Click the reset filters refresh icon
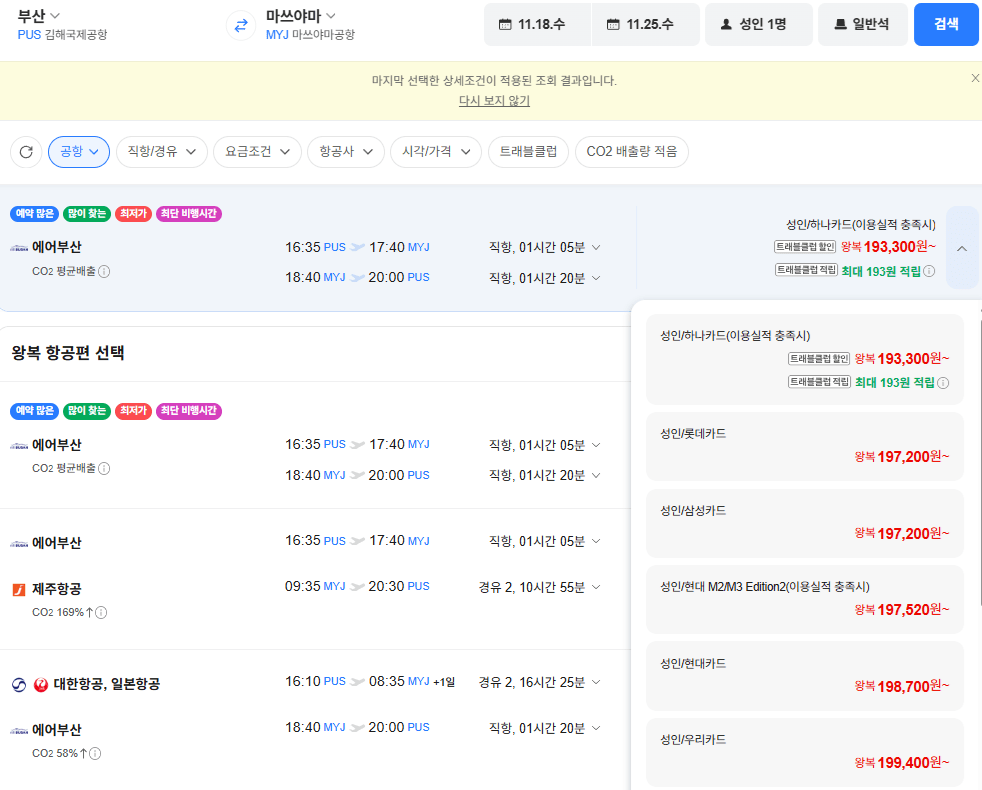This screenshot has height=790, width=982. point(26,152)
